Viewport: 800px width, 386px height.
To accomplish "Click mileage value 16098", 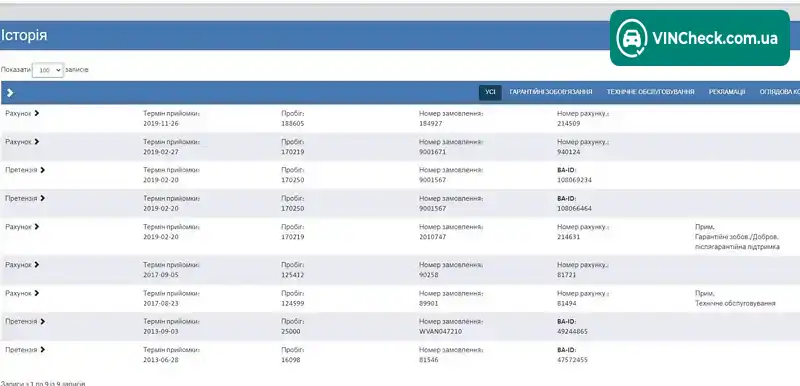I will [x=291, y=360].
